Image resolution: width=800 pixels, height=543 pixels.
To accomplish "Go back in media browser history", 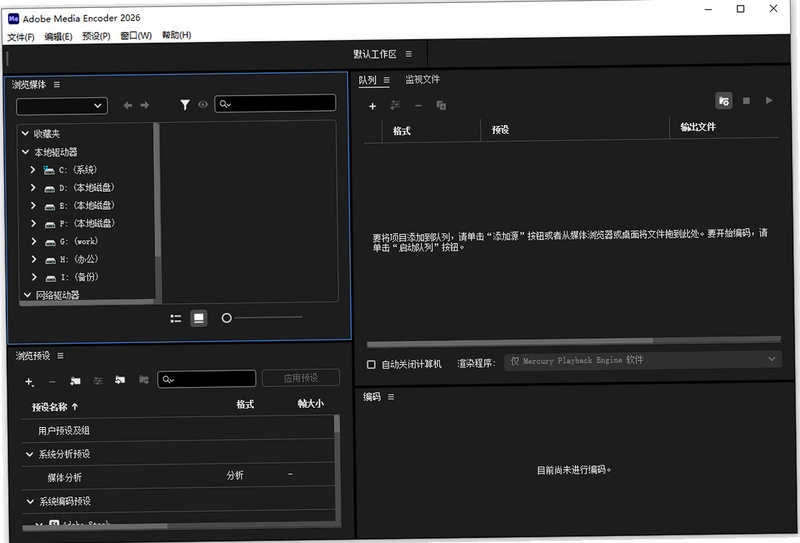I will pyautogui.click(x=128, y=105).
